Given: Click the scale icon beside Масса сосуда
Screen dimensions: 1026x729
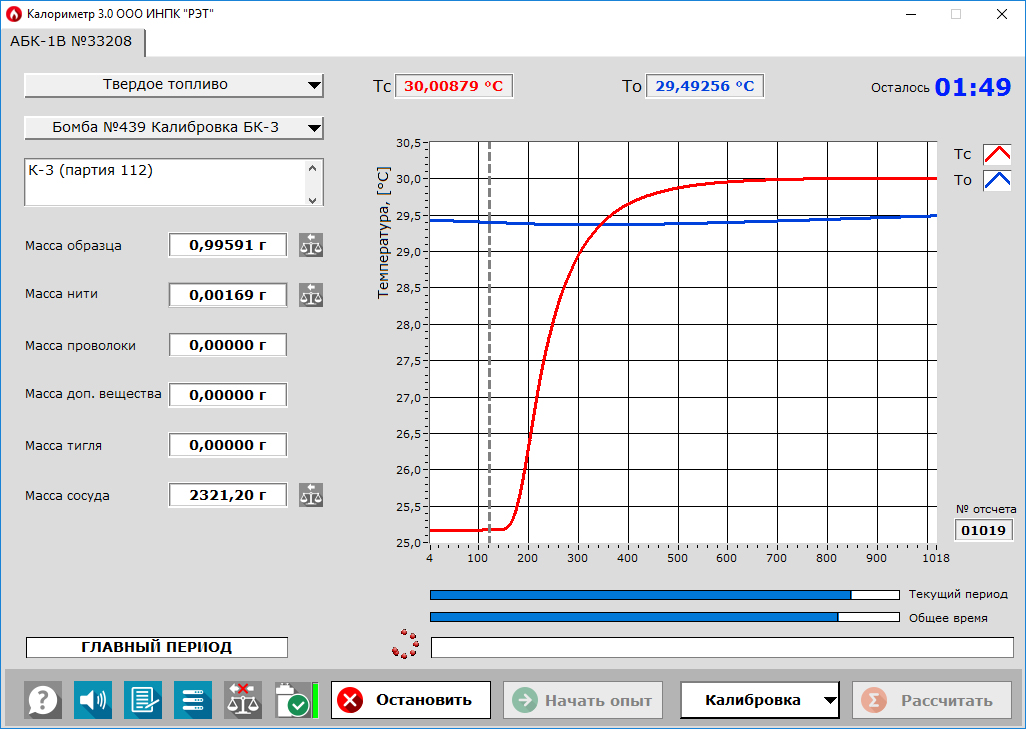Looking at the screenshot, I should (x=311, y=495).
